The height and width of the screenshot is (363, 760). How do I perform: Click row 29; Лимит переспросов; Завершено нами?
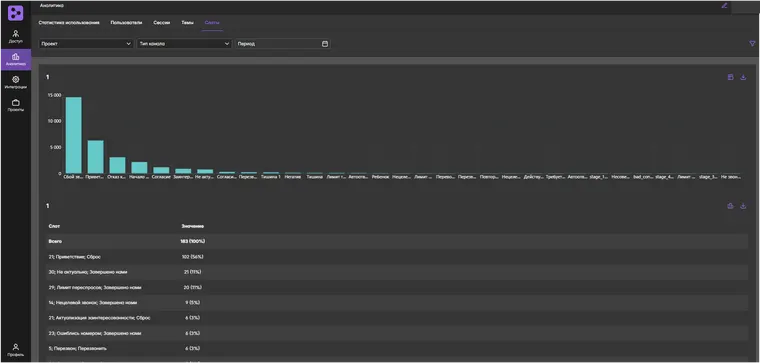[x=397, y=287]
